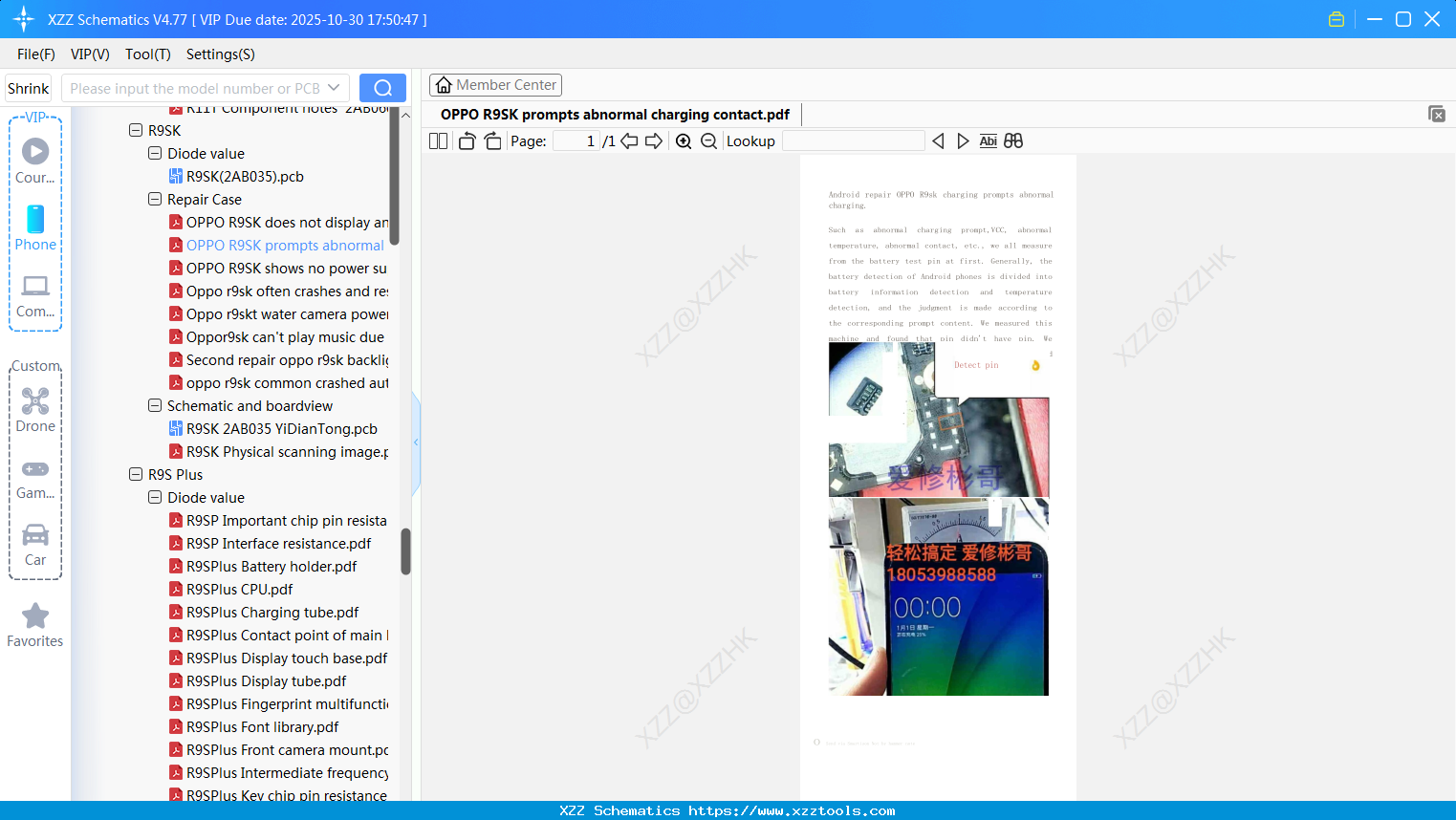The width and height of the screenshot is (1456, 820).
Task: Open R9SK Physical scanning image file
Action: point(278,451)
